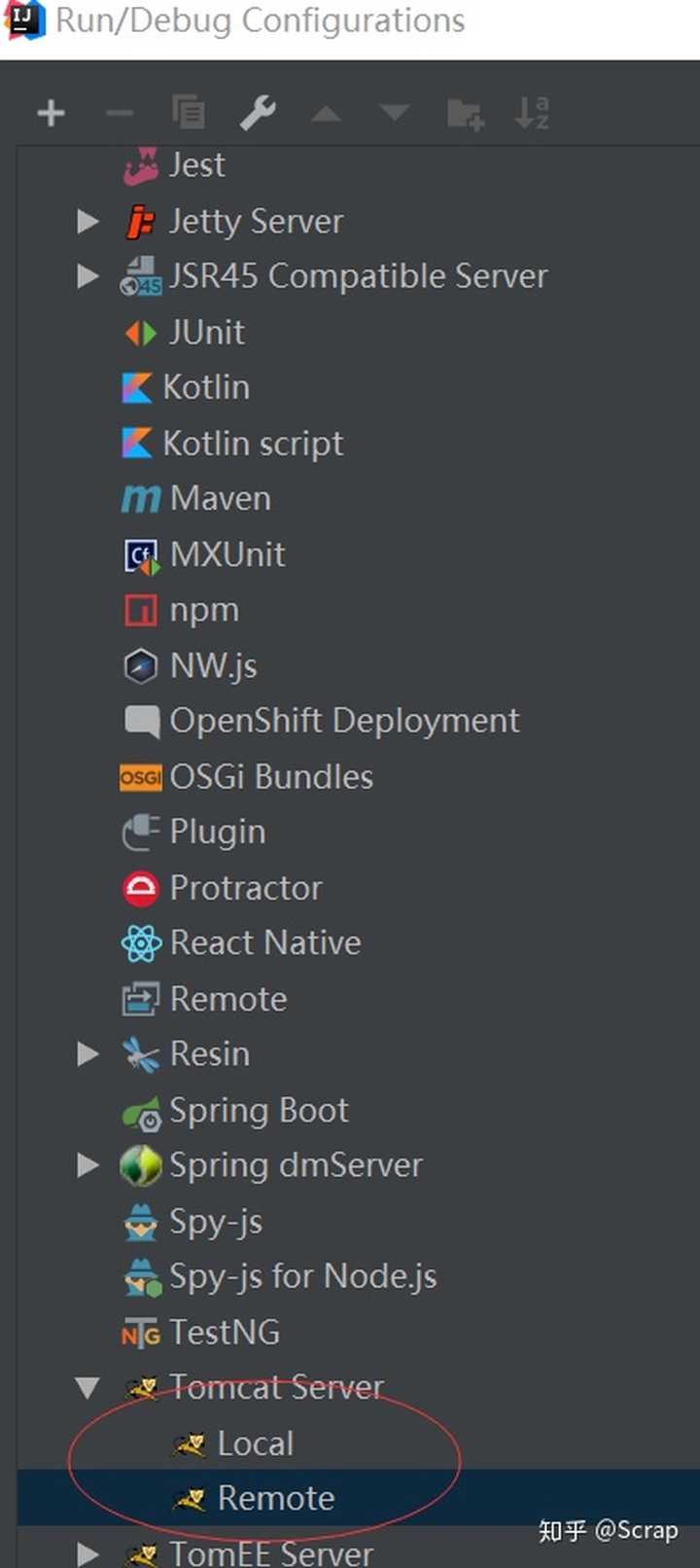Click the IntelliJ IDEA title bar logo
The image size is (700, 1568).
point(25,20)
